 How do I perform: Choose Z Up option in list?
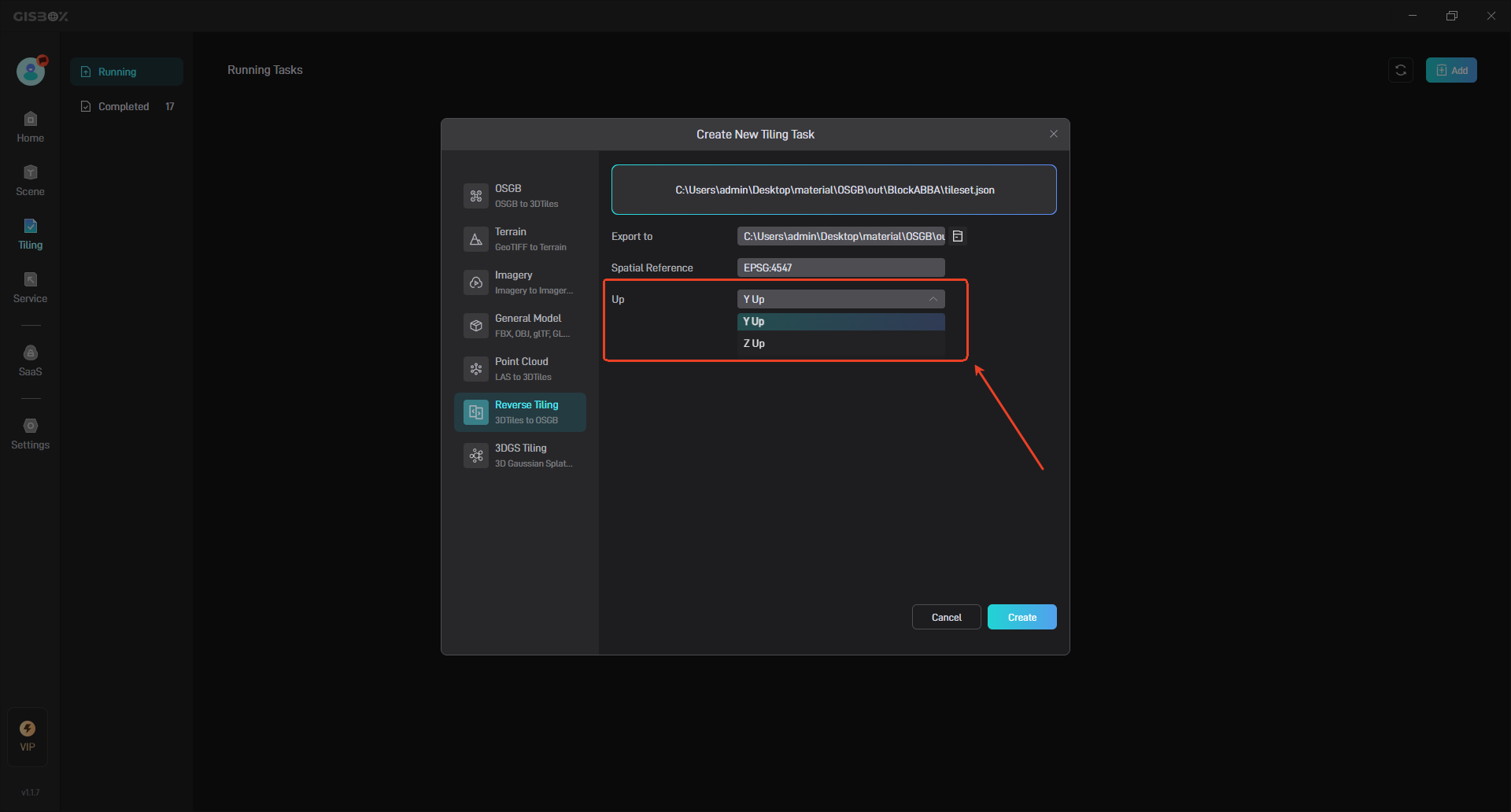pyautogui.click(x=841, y=343)
